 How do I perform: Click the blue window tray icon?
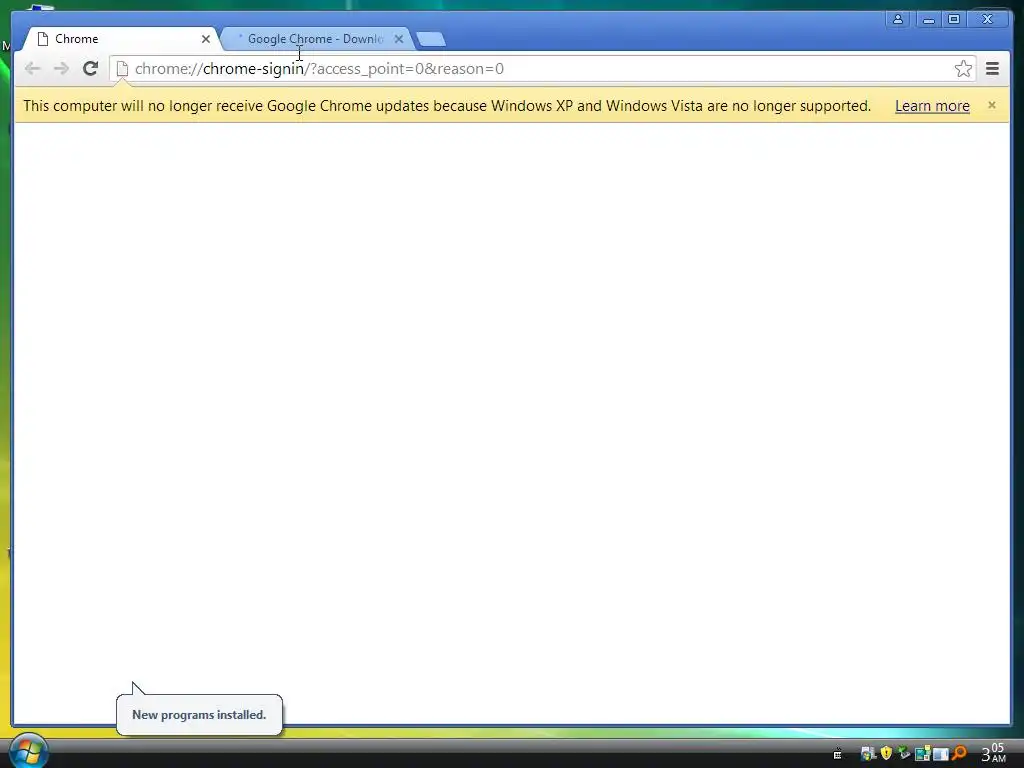click(940, 754)
